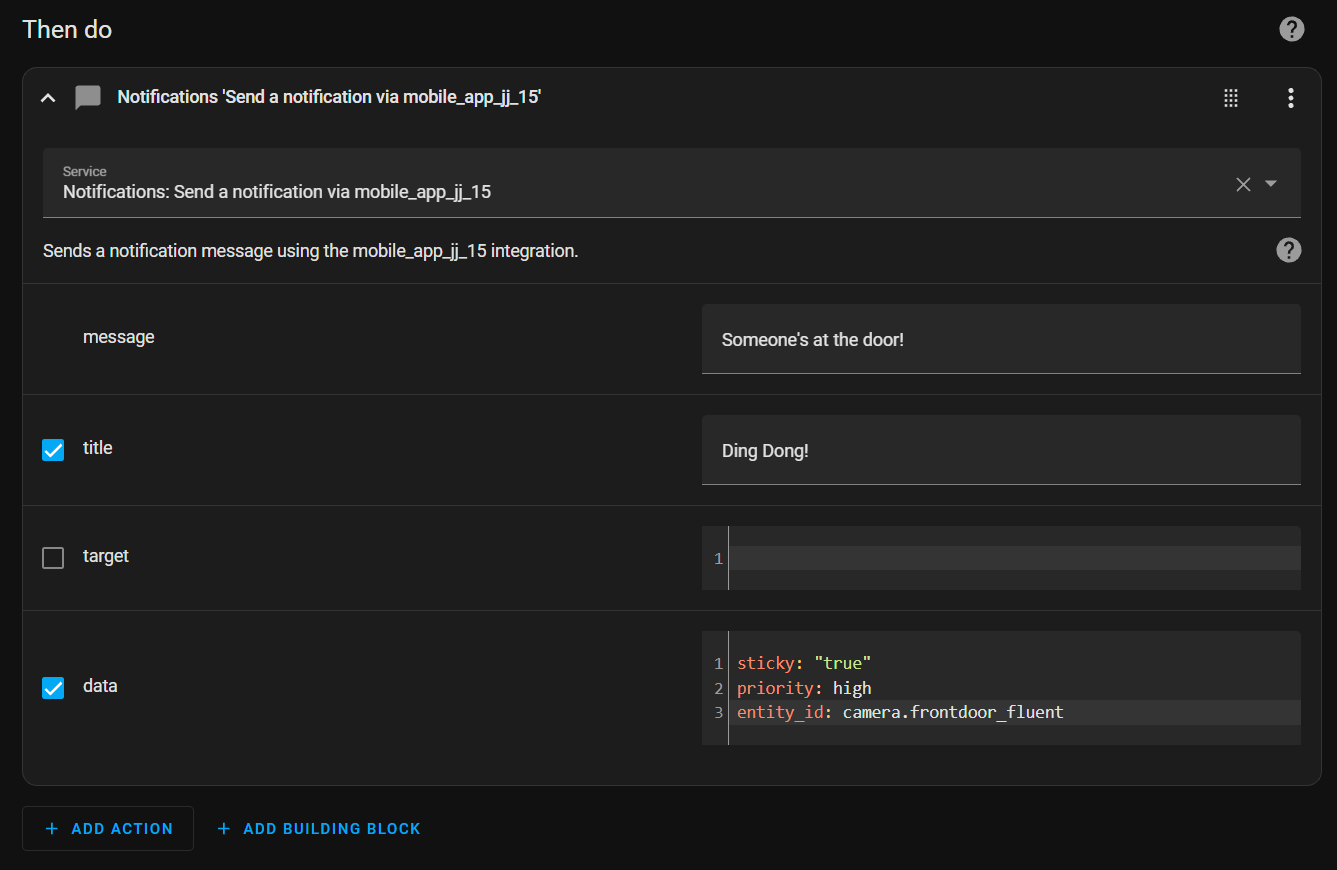
Task: Open the Service combo box field
Action: 640,183
